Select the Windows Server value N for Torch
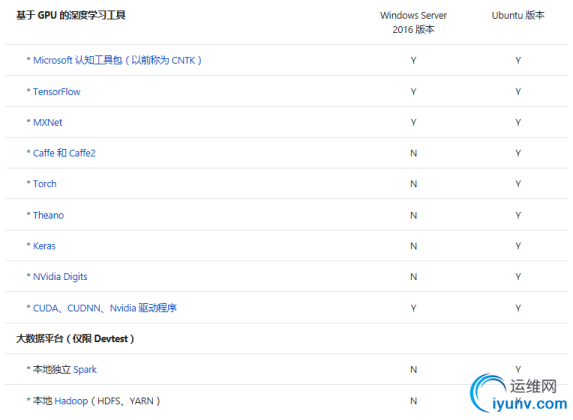The height and width of the screenshot is (420, 573). tap(413, 184)
